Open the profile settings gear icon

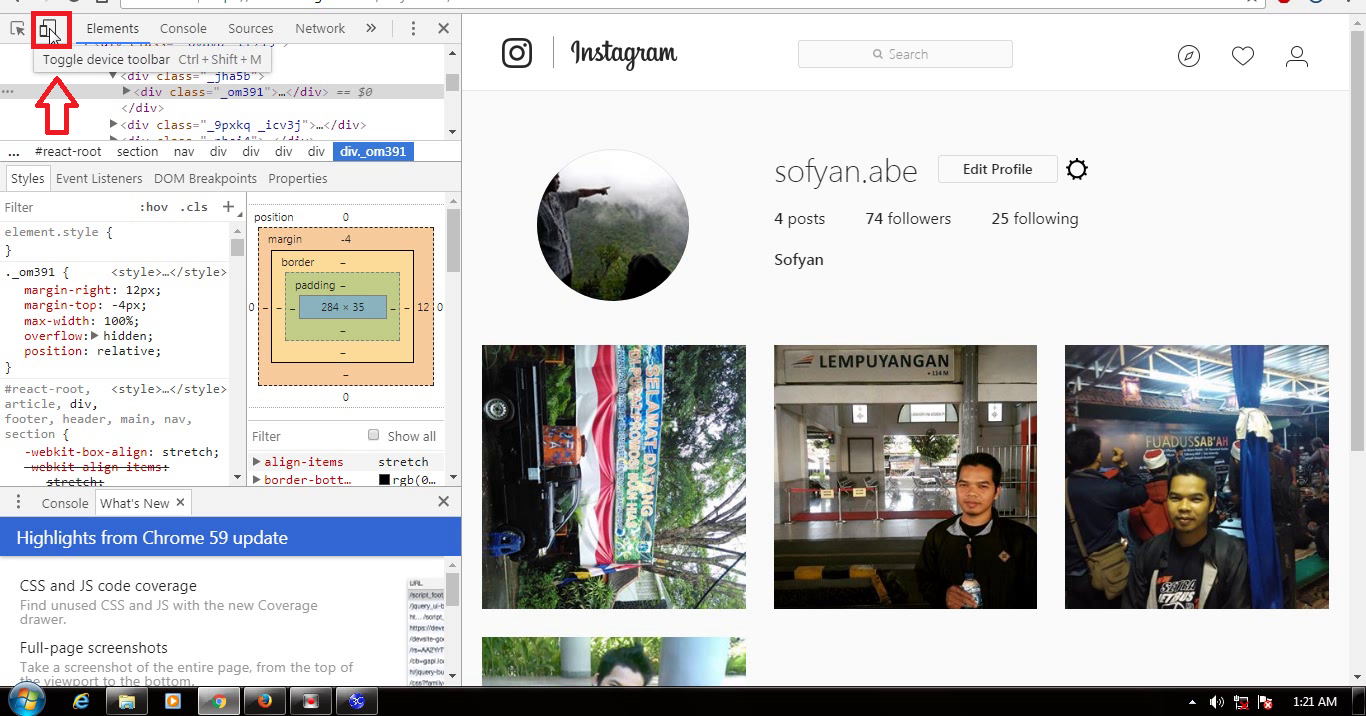[1077, 170]
